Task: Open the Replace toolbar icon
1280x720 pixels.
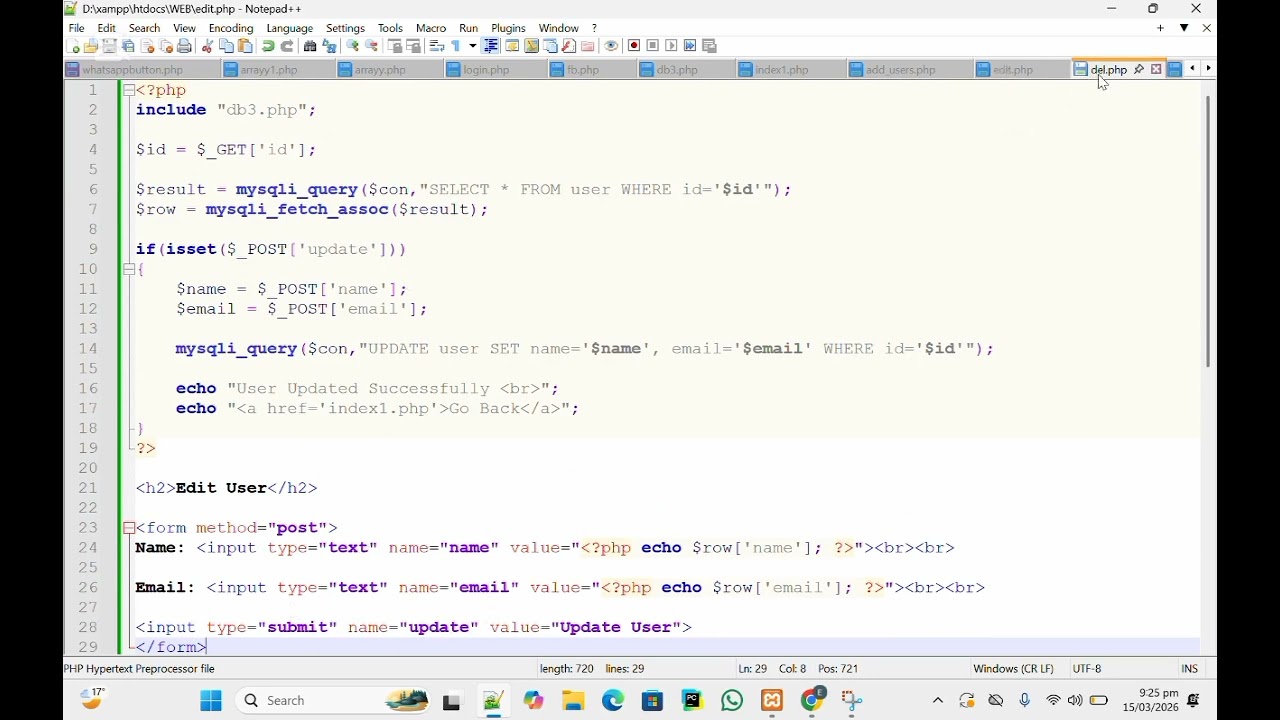Action: coord(329,46)
